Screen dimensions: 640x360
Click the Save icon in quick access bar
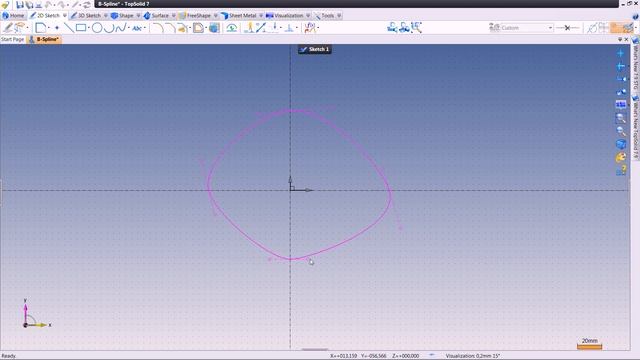pyautogui.click(x=20, y=5)
